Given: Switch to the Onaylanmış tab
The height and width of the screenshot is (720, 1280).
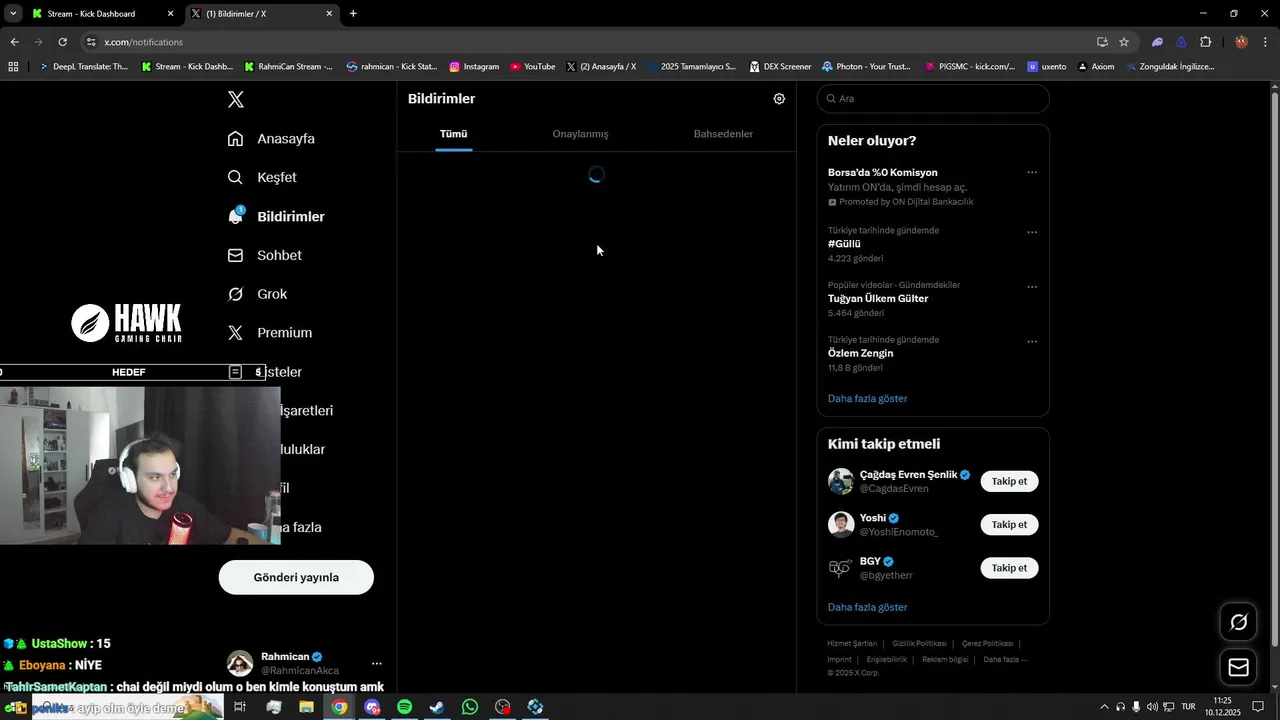Looking at the screenshot, I should pyautogui.click(x=580, y=134).
